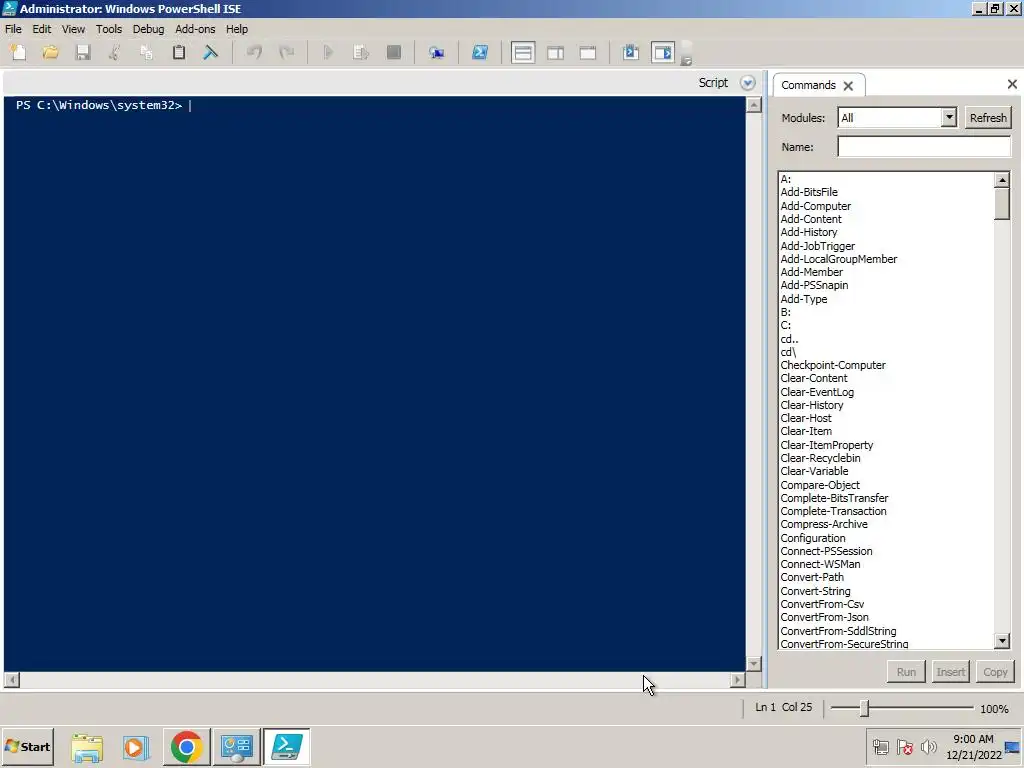Show script pane on top icon
This screenshot has height=768, width=1024.
523,52
